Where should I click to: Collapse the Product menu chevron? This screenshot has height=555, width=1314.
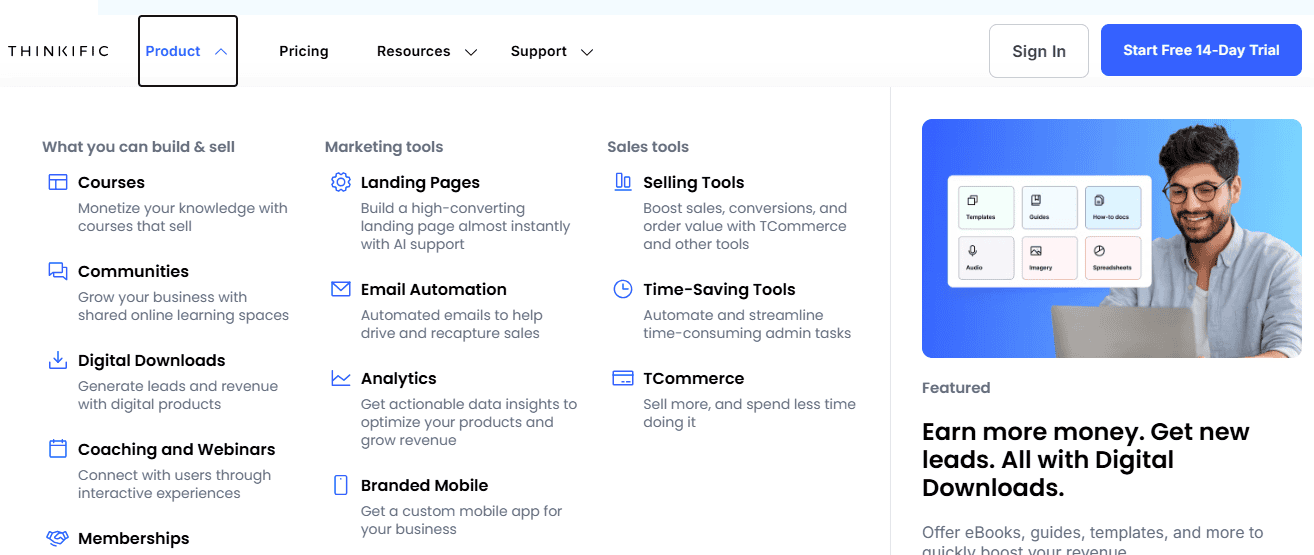click(x=221, y=51)
